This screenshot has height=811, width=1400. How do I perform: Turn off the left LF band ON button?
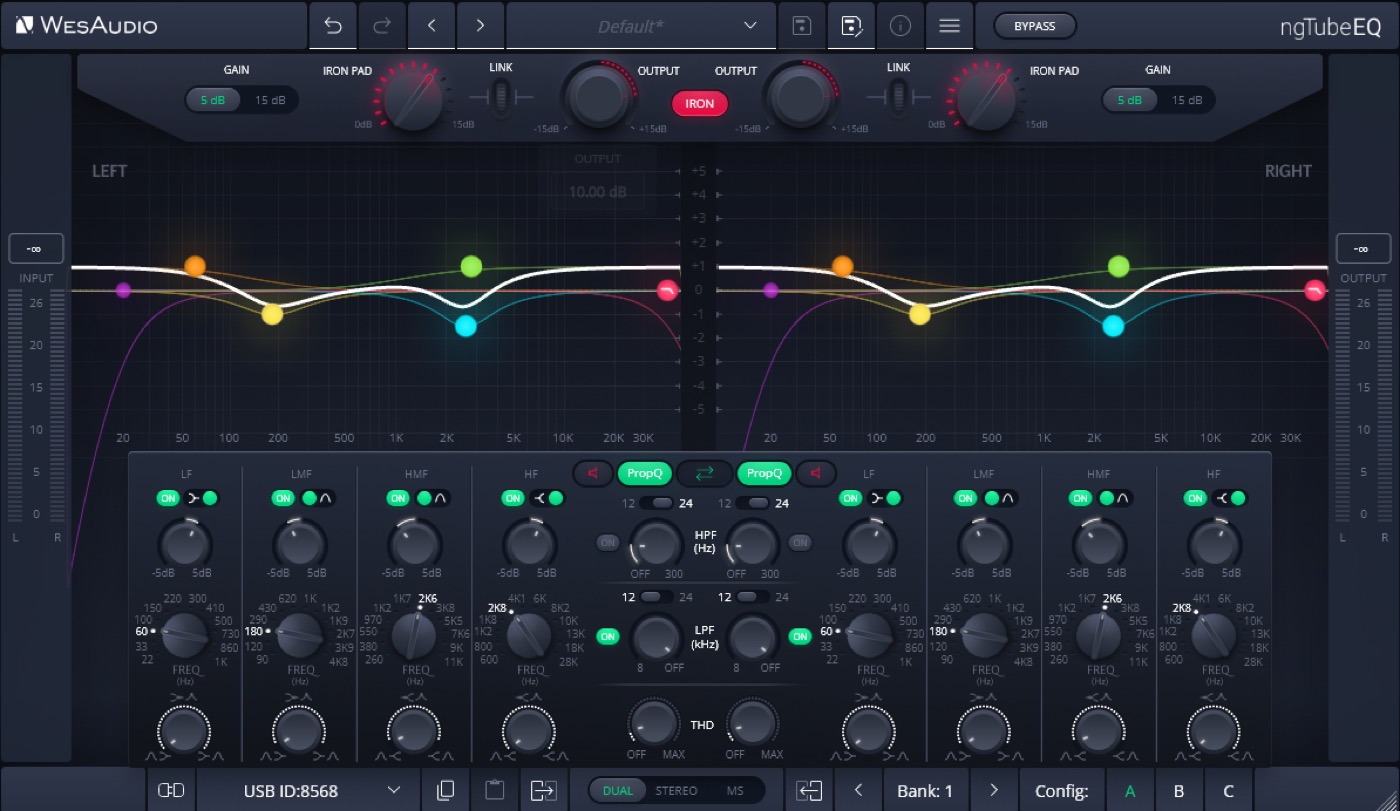coord(168,498)
